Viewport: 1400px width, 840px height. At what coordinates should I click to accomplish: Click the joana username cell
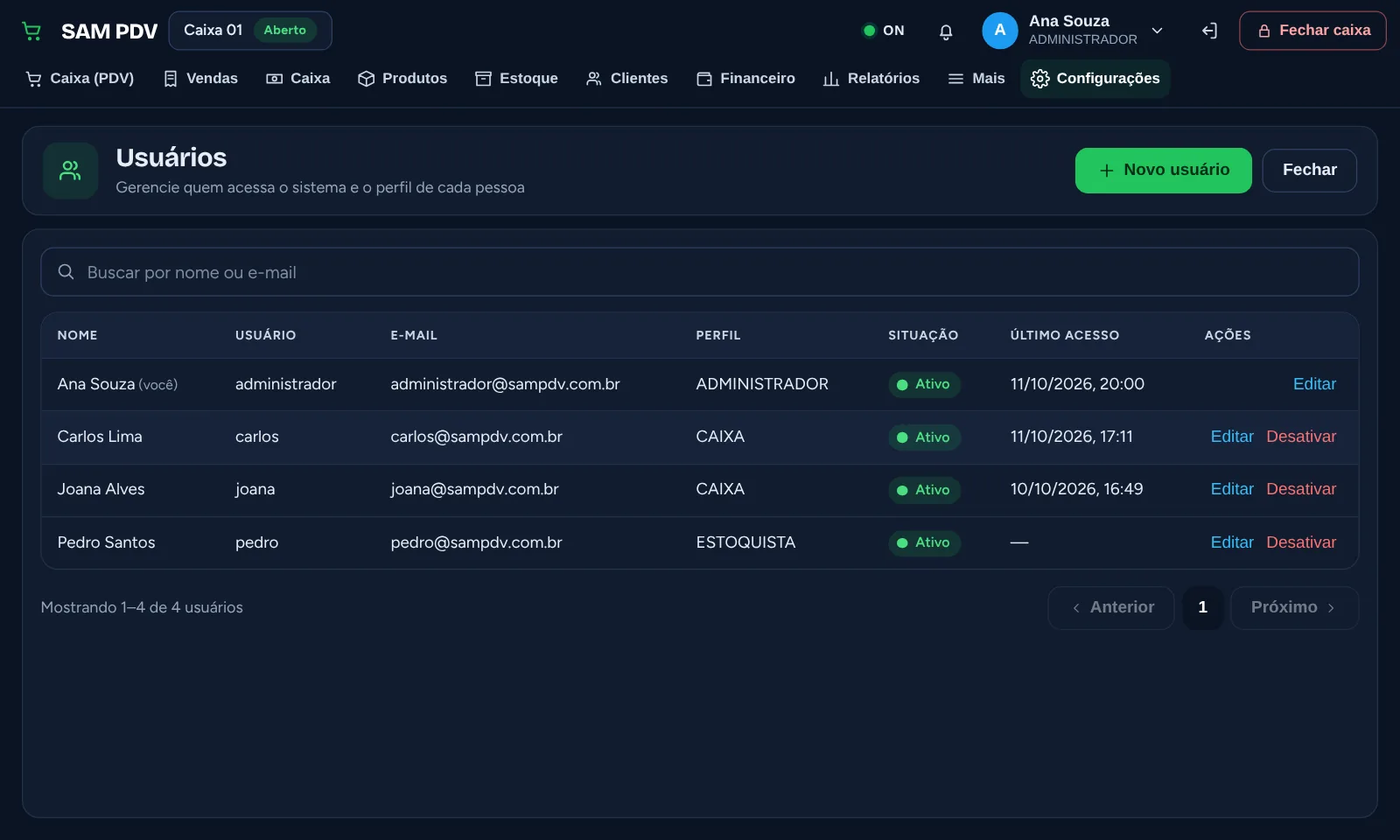(255, 489)
